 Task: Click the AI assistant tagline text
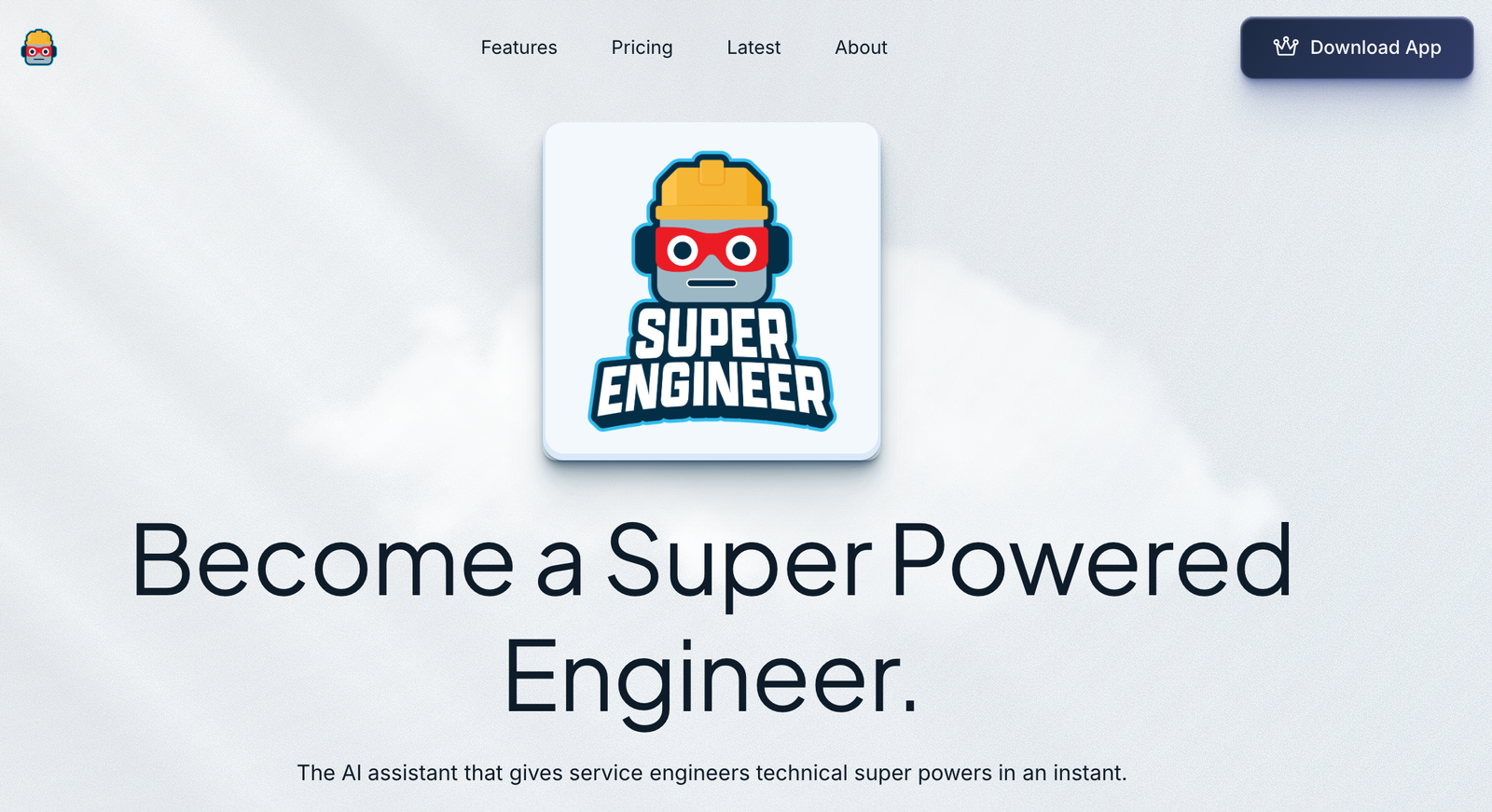pyautogui.click(x=711, y=773)
